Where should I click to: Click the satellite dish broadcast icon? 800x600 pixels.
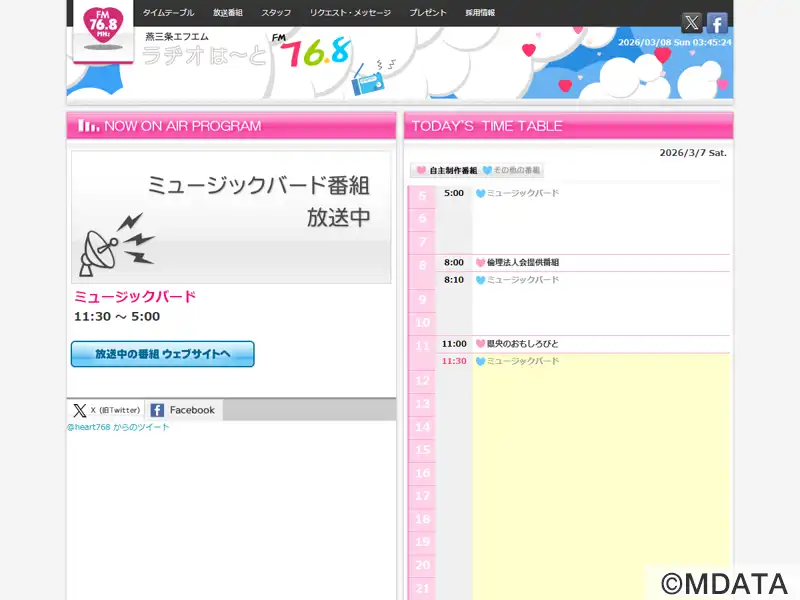click(x=117, y=245)
